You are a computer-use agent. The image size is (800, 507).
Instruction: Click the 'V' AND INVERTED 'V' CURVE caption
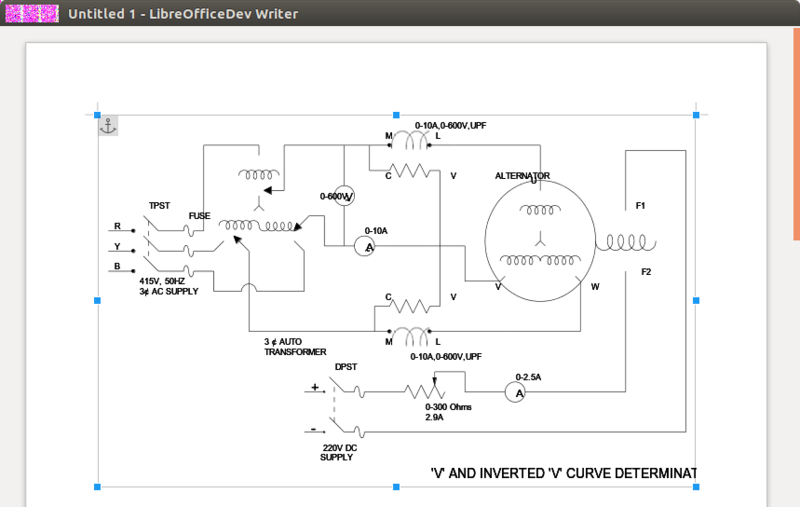click(x=563, y=473)
